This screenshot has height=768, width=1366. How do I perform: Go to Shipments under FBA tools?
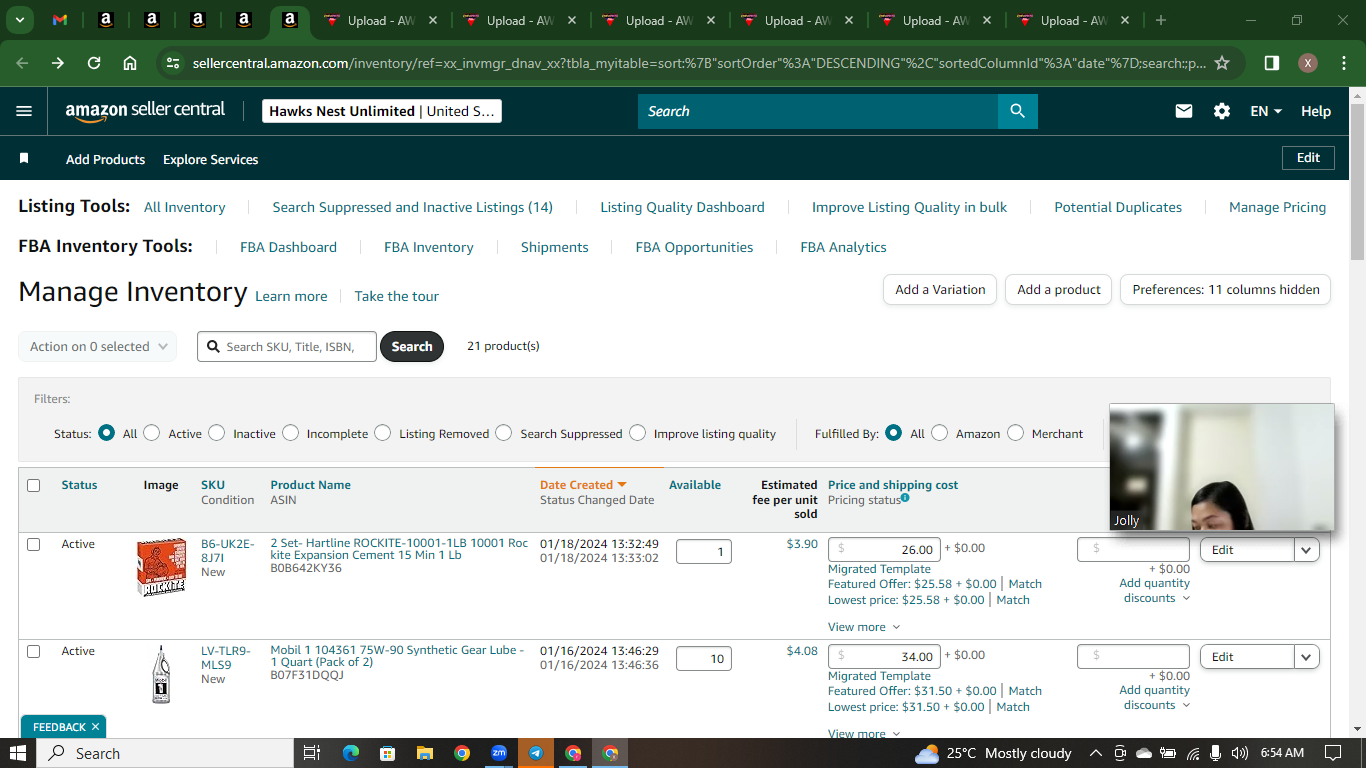pyautogui.click(x=555, y=247)
